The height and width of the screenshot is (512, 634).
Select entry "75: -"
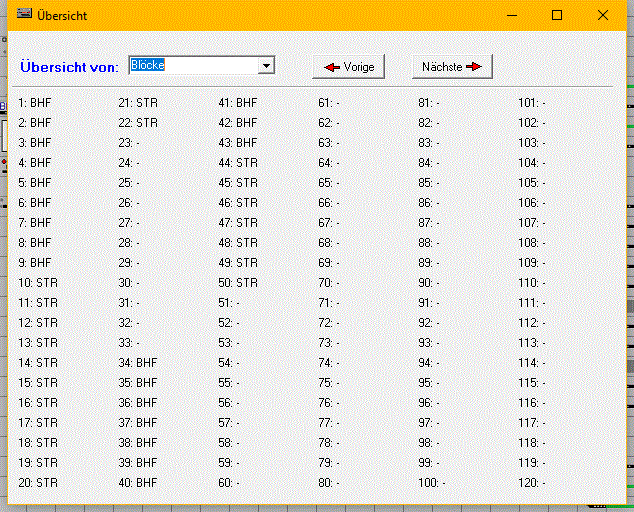[329, 383]
